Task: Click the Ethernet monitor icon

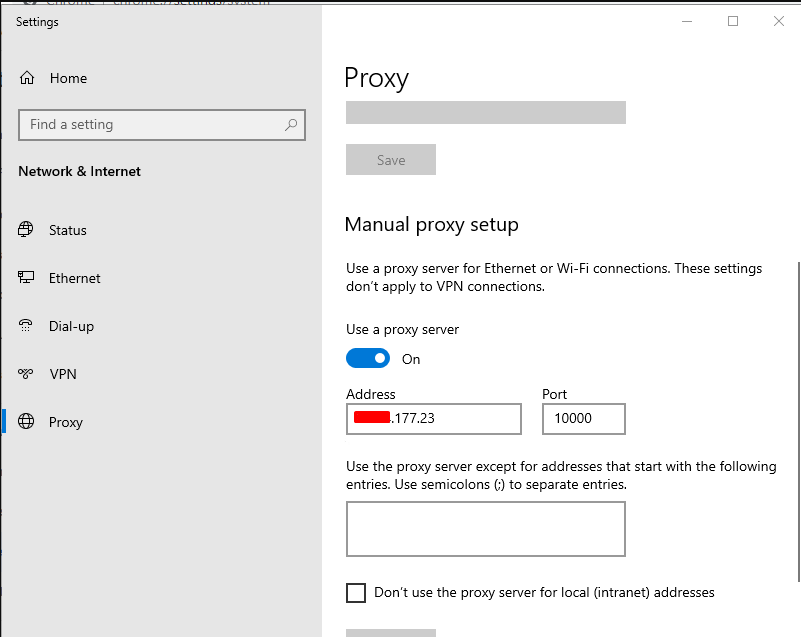Action: click(x=26, y=277)
